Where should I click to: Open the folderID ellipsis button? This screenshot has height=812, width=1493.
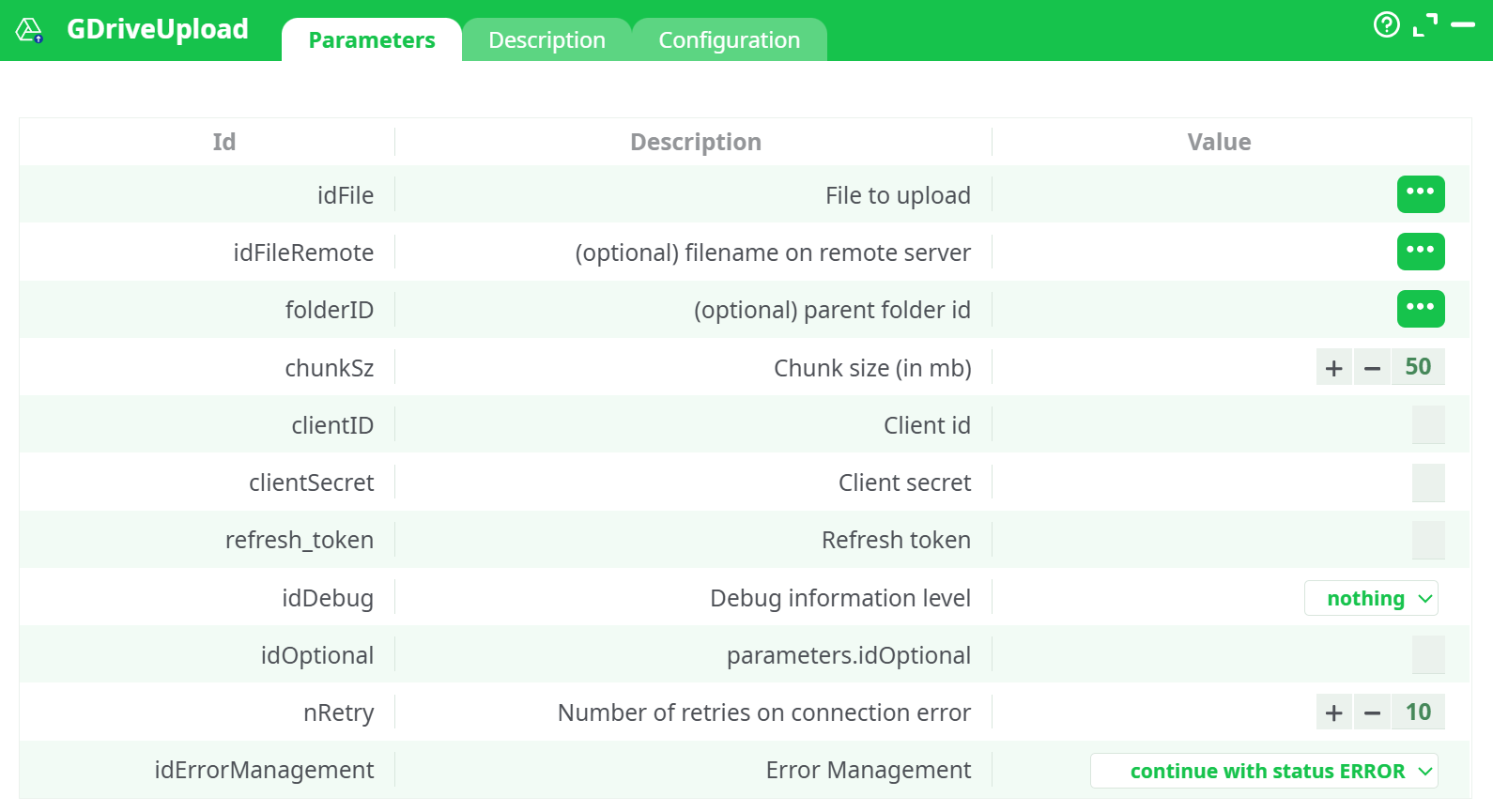[1420, 309]
